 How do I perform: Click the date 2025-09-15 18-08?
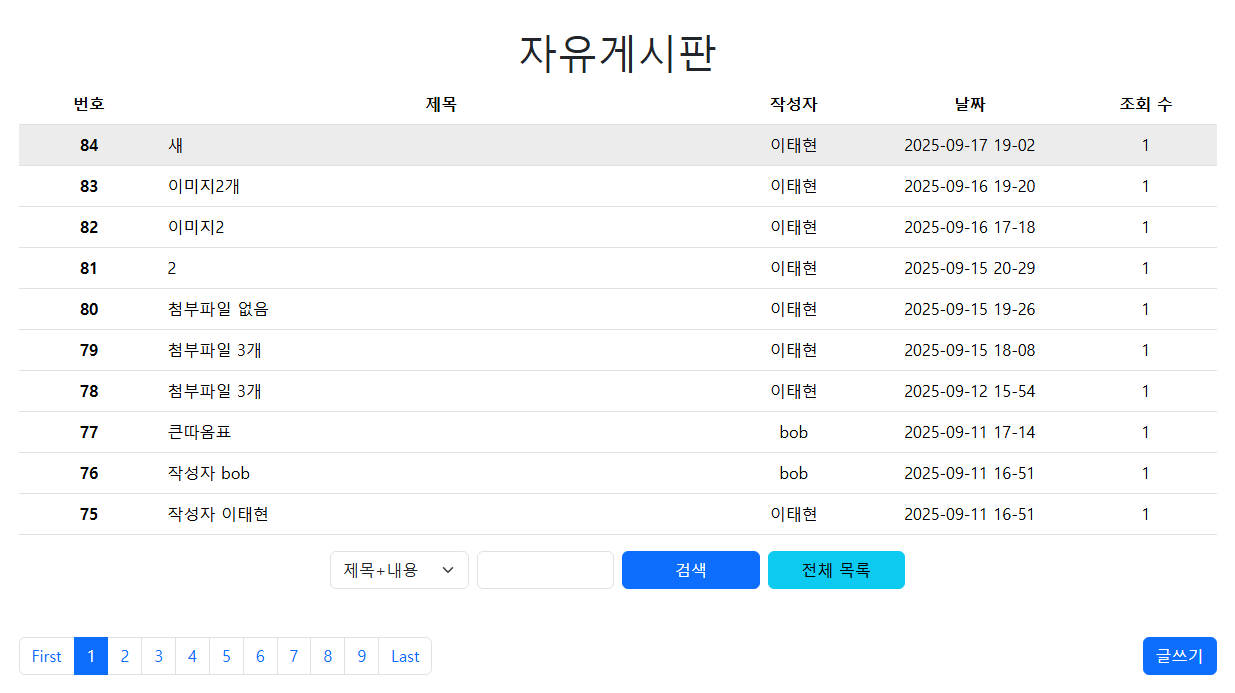970,350
